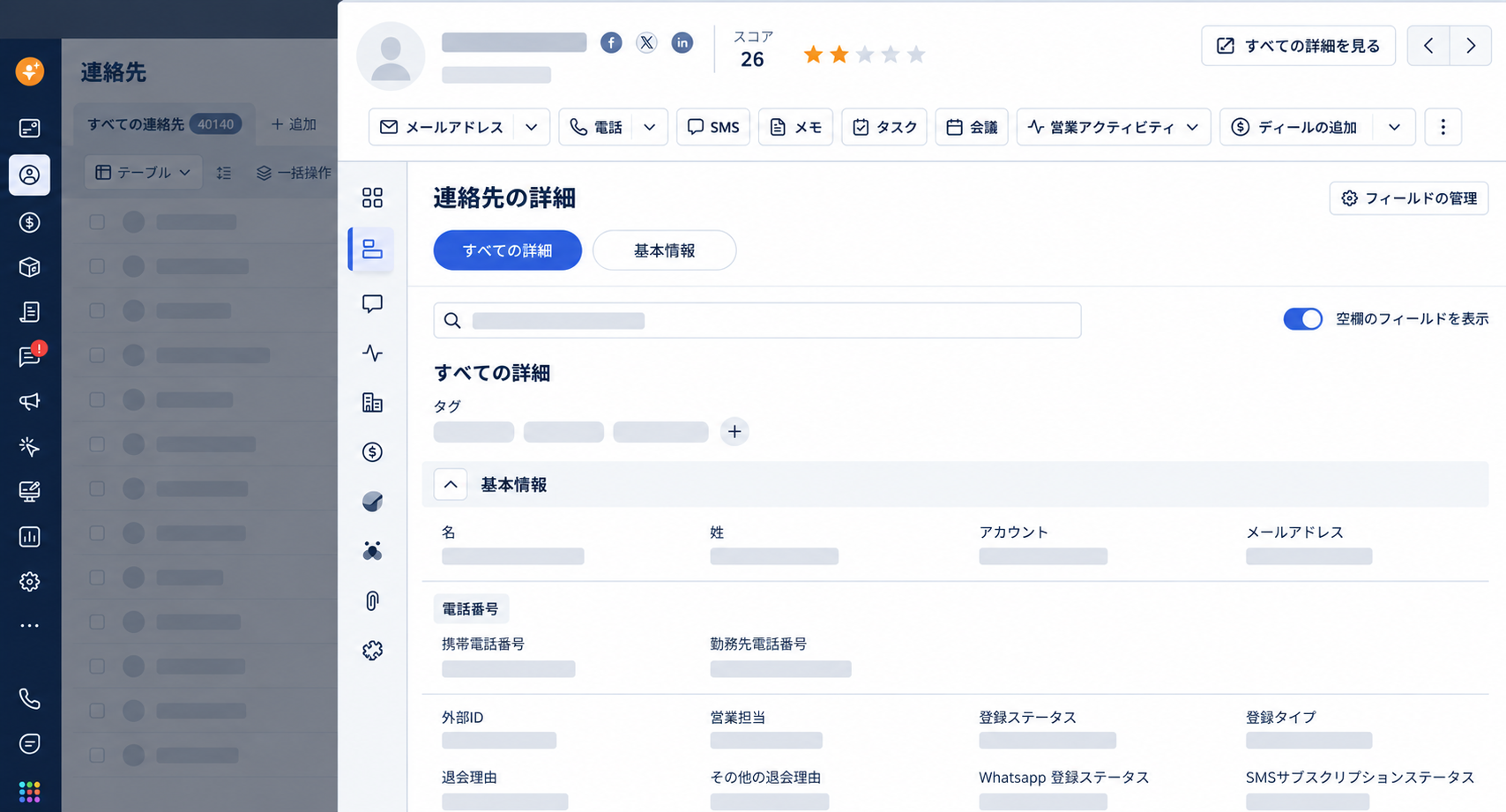Focus the field search box

click(x=757, y=320)
